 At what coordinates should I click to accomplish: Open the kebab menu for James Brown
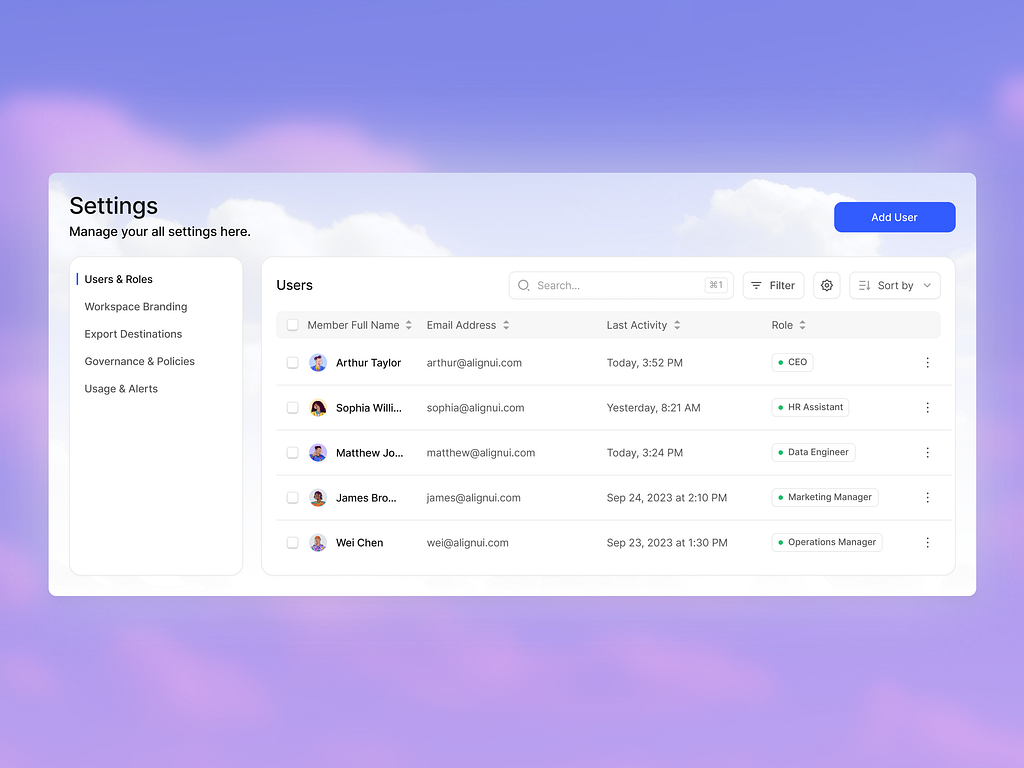pos(927,497)
